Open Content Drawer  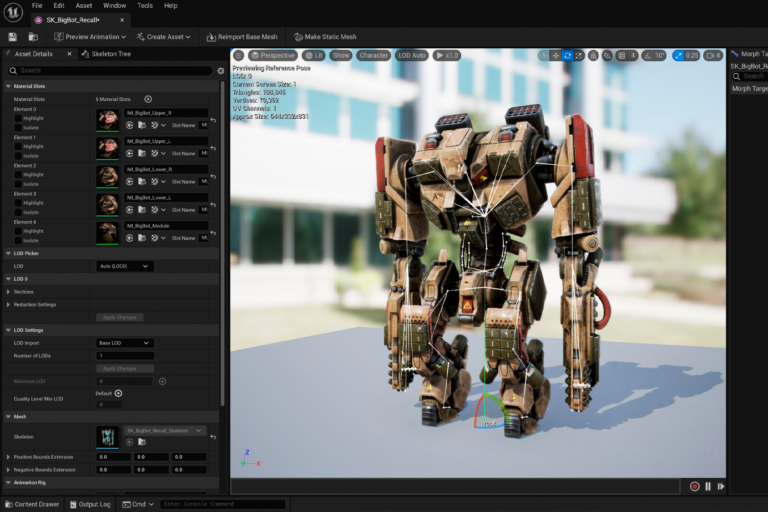tap(32, 504)
